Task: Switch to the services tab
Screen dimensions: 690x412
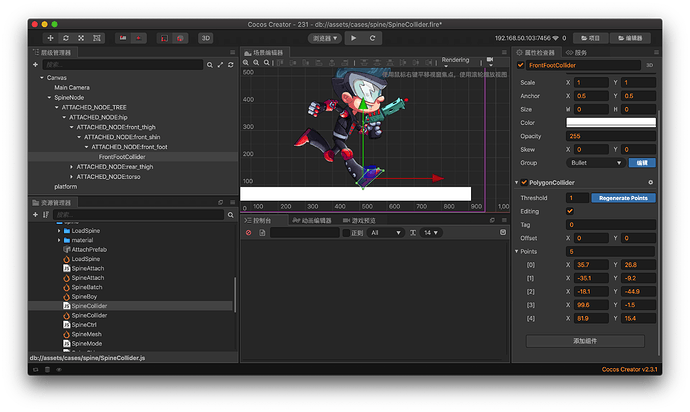Action: click(576, 52)
